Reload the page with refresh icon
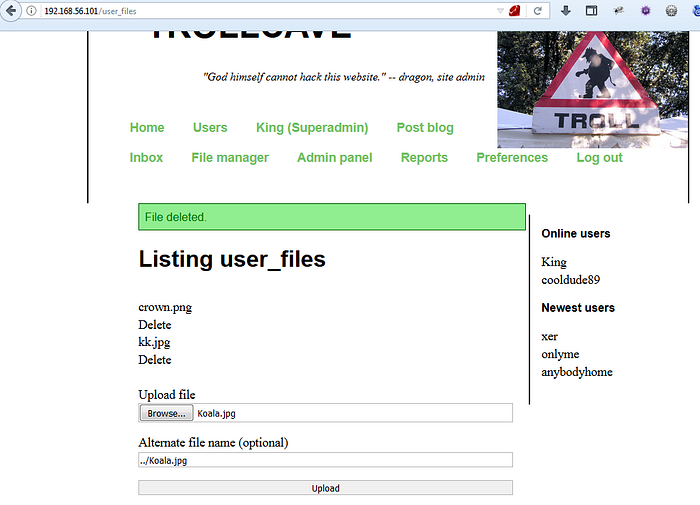Viewport: 700px width, 505px height. tap(538, 11)
